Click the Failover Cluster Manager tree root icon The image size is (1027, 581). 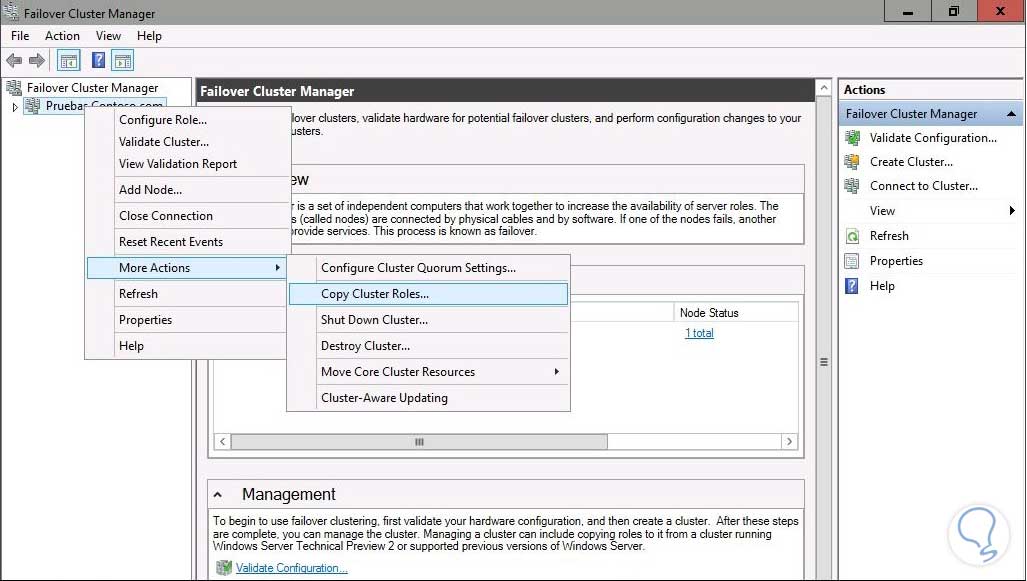click(14, 87)
